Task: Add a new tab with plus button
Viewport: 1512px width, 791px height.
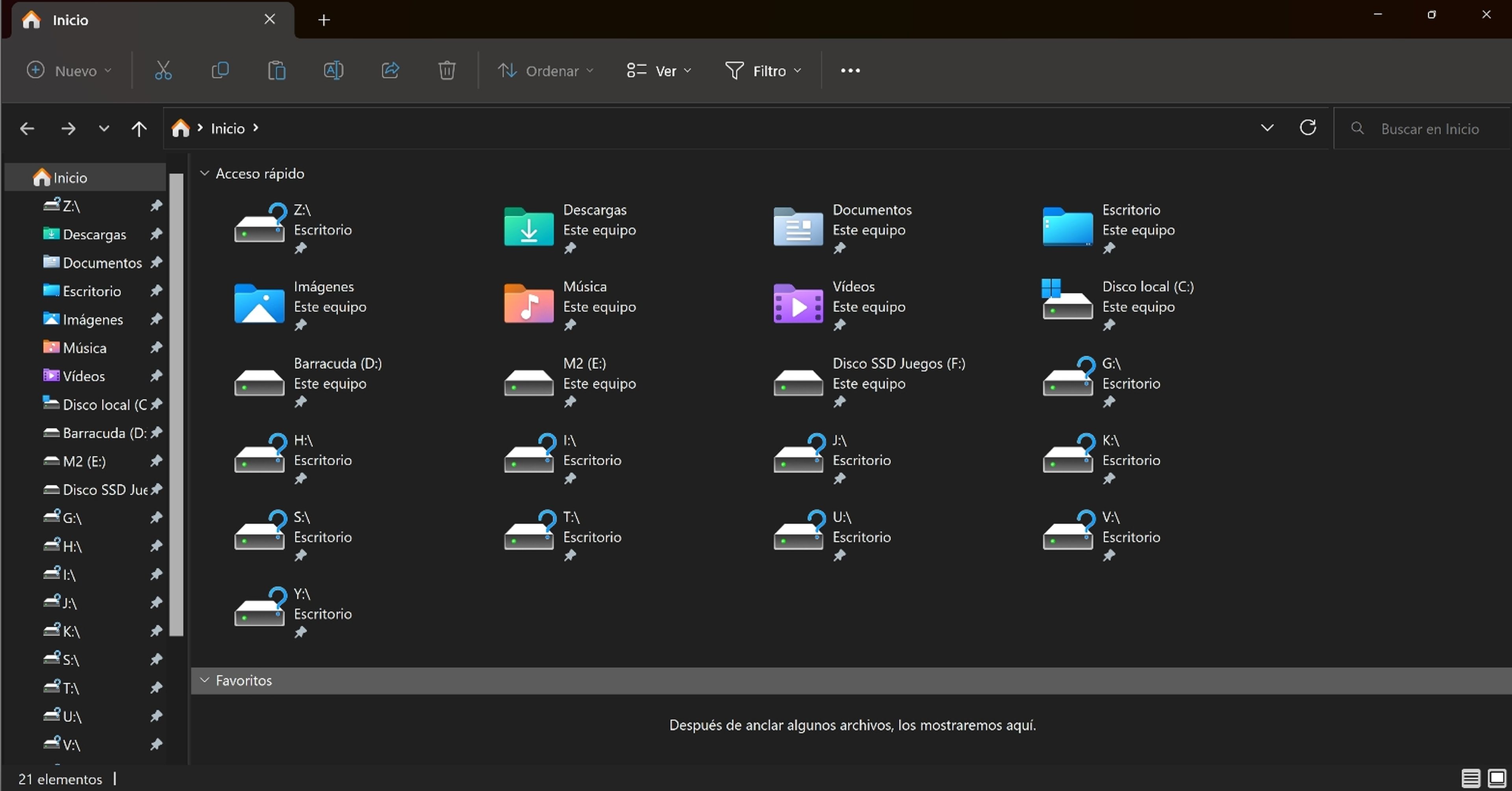Action: pyautogui.click(x=324, y=20)
